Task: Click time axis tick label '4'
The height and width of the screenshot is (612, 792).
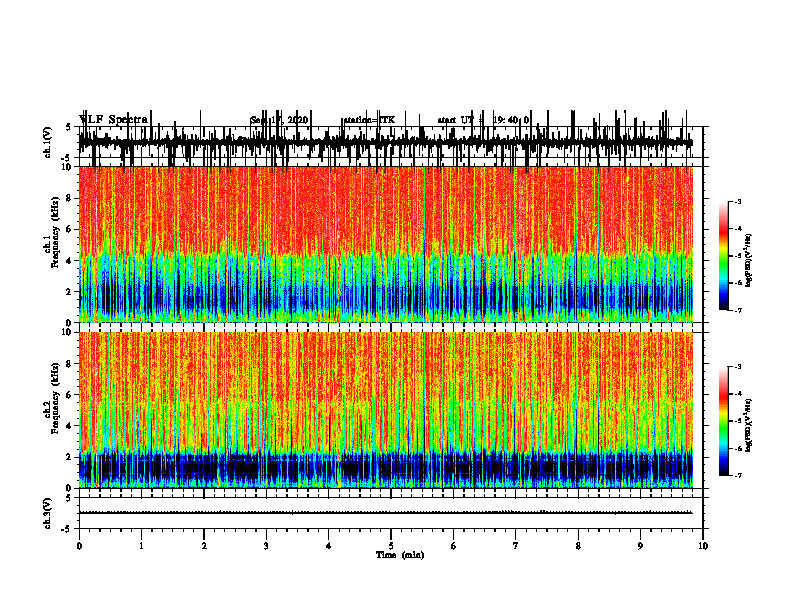Action: click(x=329, y=546)
